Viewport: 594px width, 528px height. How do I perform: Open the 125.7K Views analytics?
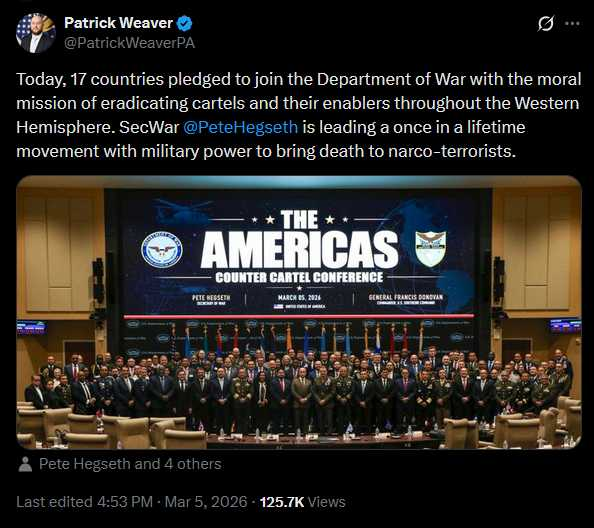pyautogui.click(x=302, y=502)
